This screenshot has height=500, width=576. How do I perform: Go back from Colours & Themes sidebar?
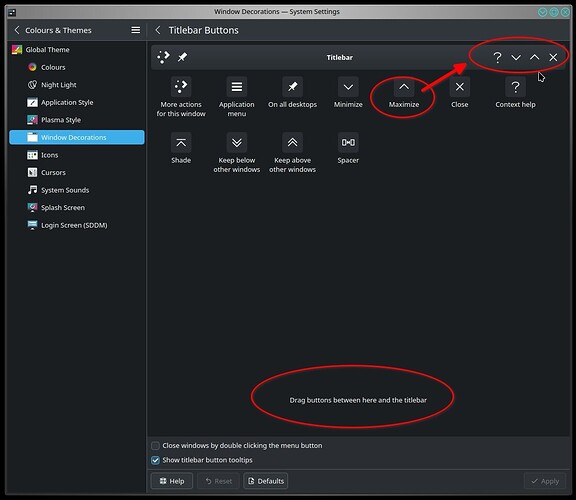[x=17, y=30]
